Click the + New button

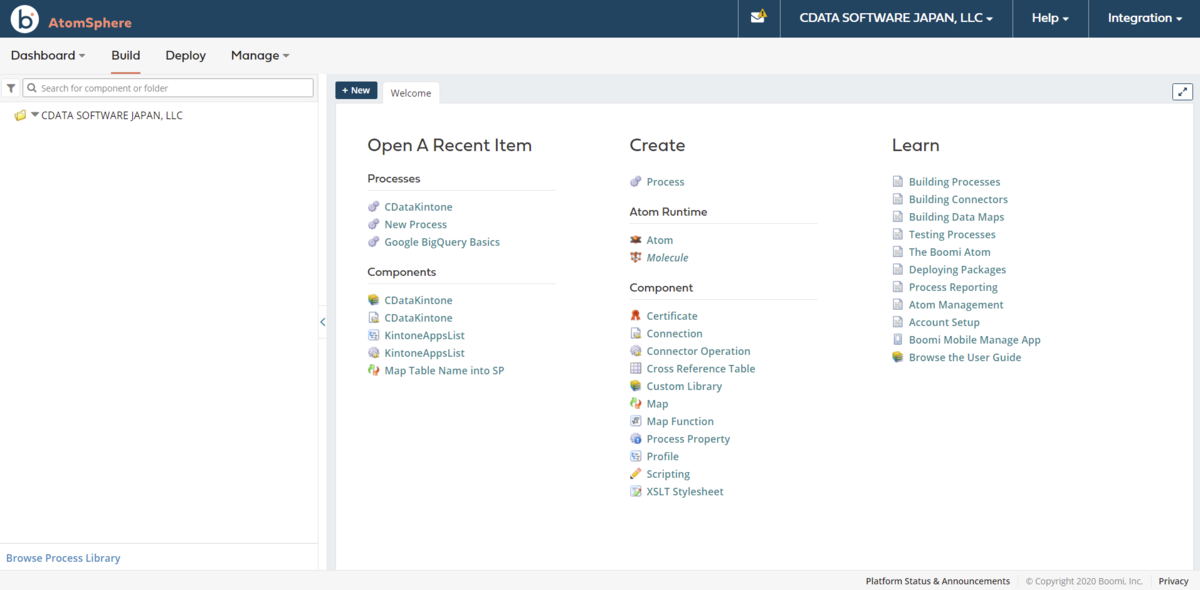pyautogui.click(x=356, y=91)
